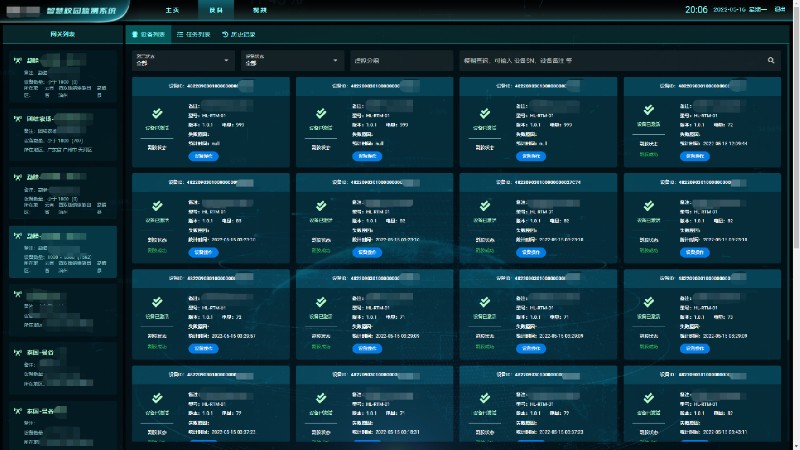Click blue button on card with time 12:09:44

coord(694,156)
